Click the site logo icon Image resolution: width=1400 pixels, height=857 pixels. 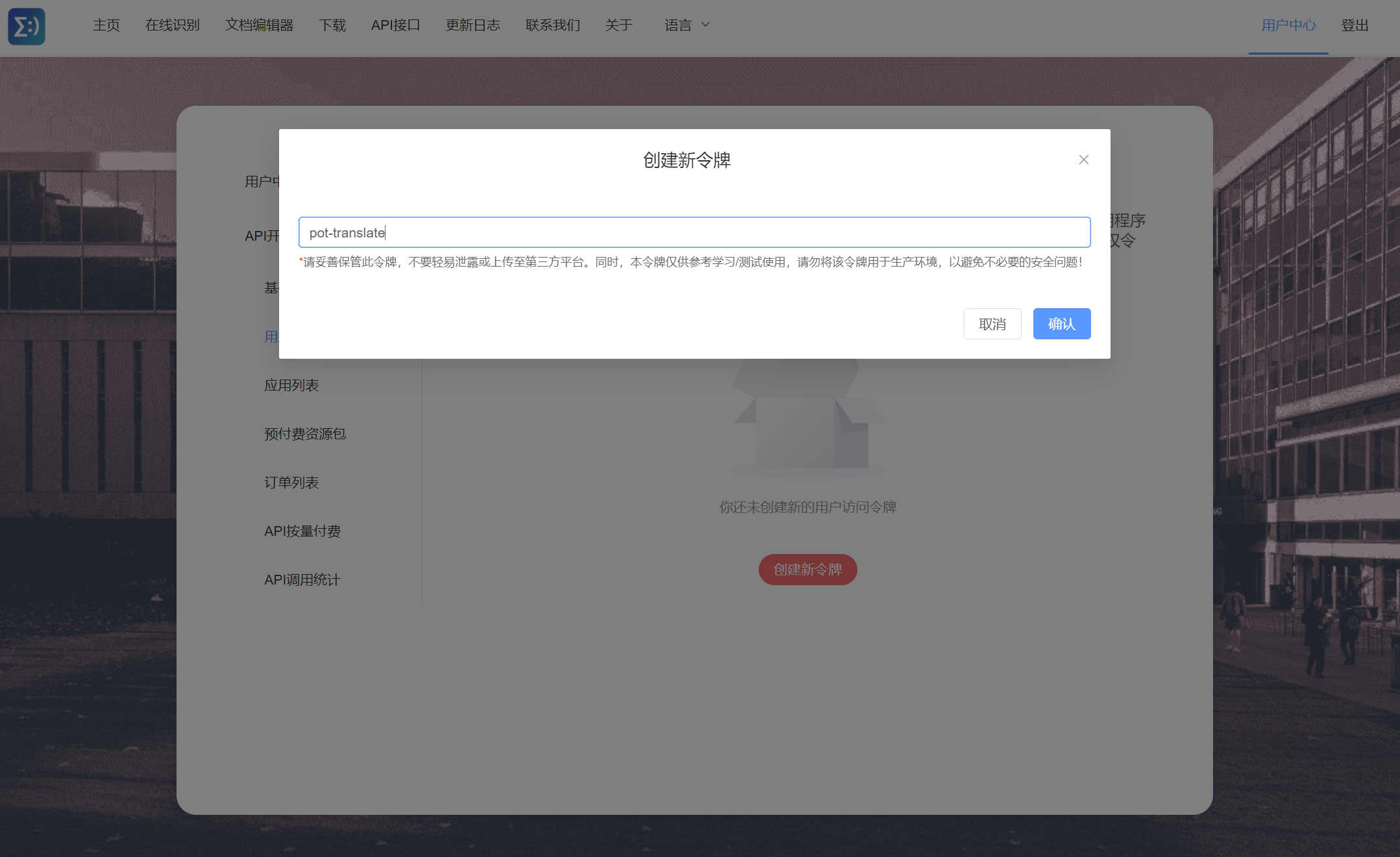click(x=26, y=26)
